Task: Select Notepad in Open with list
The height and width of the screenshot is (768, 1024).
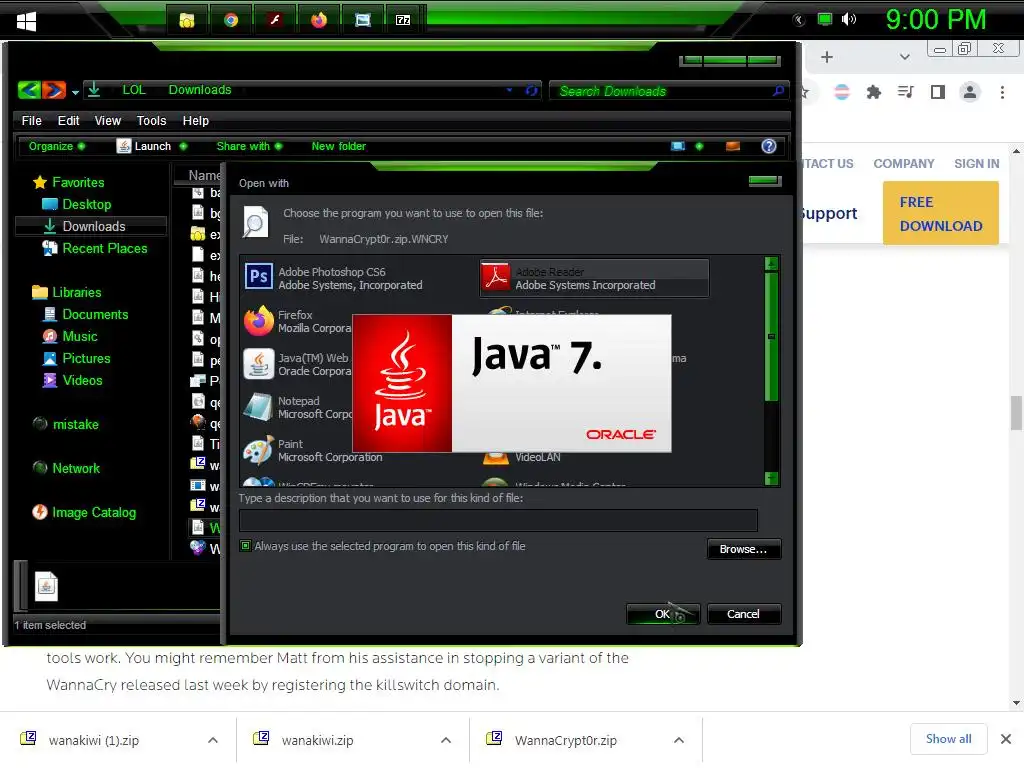Action: click(x=298, y=408)
